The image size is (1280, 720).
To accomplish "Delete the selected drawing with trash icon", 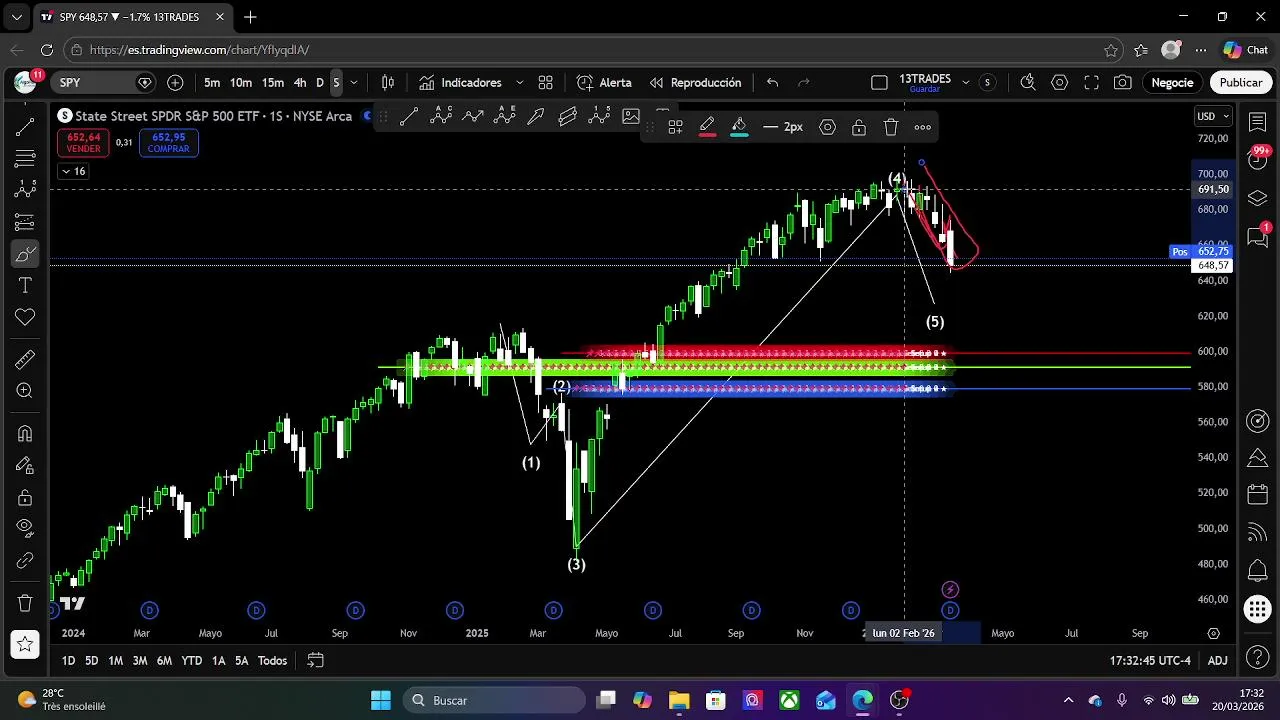I will pos(891,127).
